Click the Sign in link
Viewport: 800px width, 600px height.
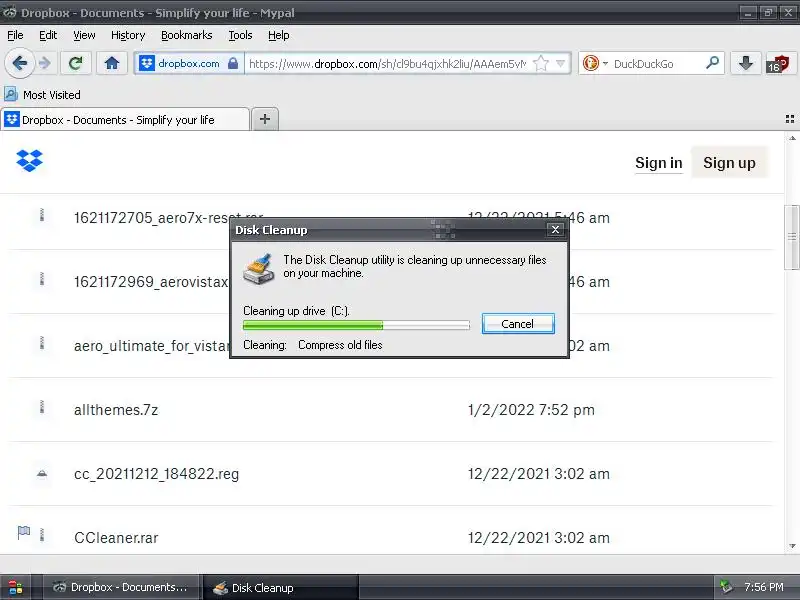point(659,163)
